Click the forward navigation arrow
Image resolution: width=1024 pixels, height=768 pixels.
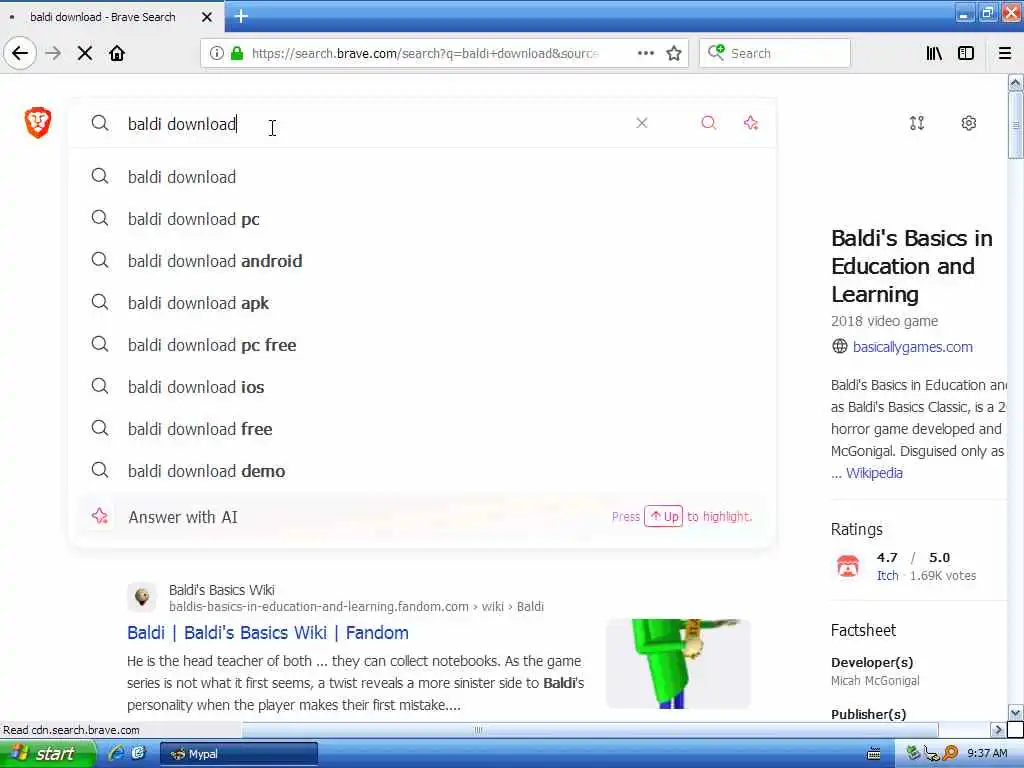(54, 54)
